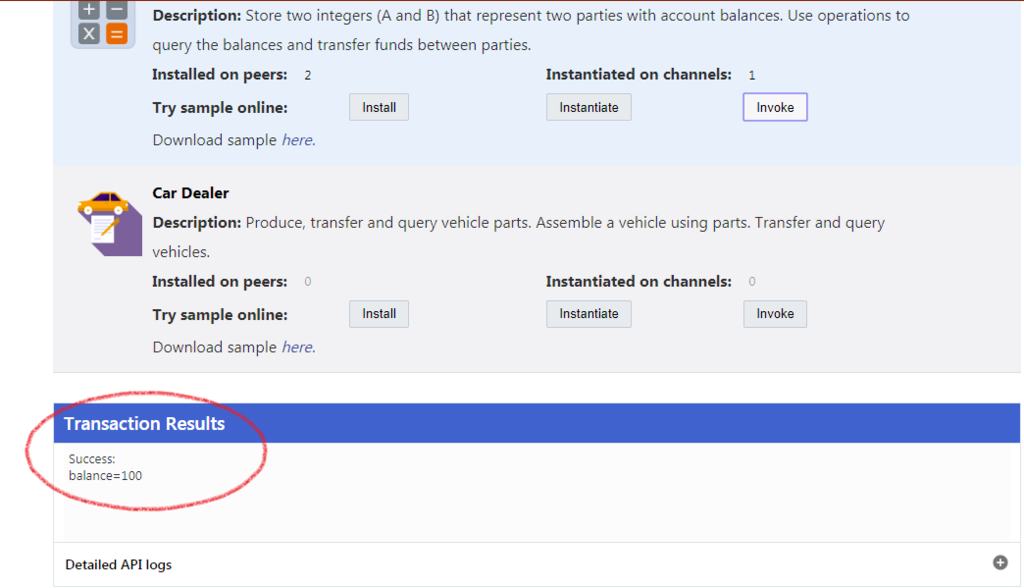Click Car Dealer 'Instantiated on channels:' label
The width and height of the screenshot is (1024, 588).
coord(639,282)
